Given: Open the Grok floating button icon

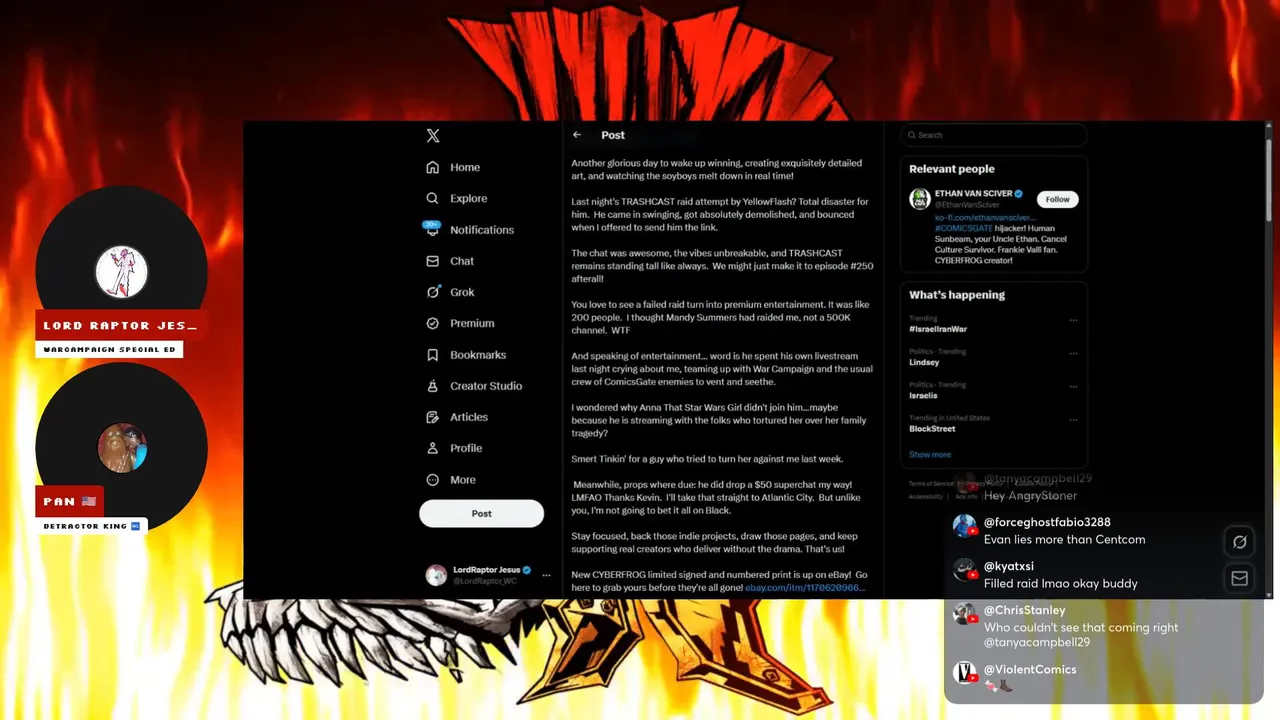Looking at the screenshot, I should (1240, 542).
